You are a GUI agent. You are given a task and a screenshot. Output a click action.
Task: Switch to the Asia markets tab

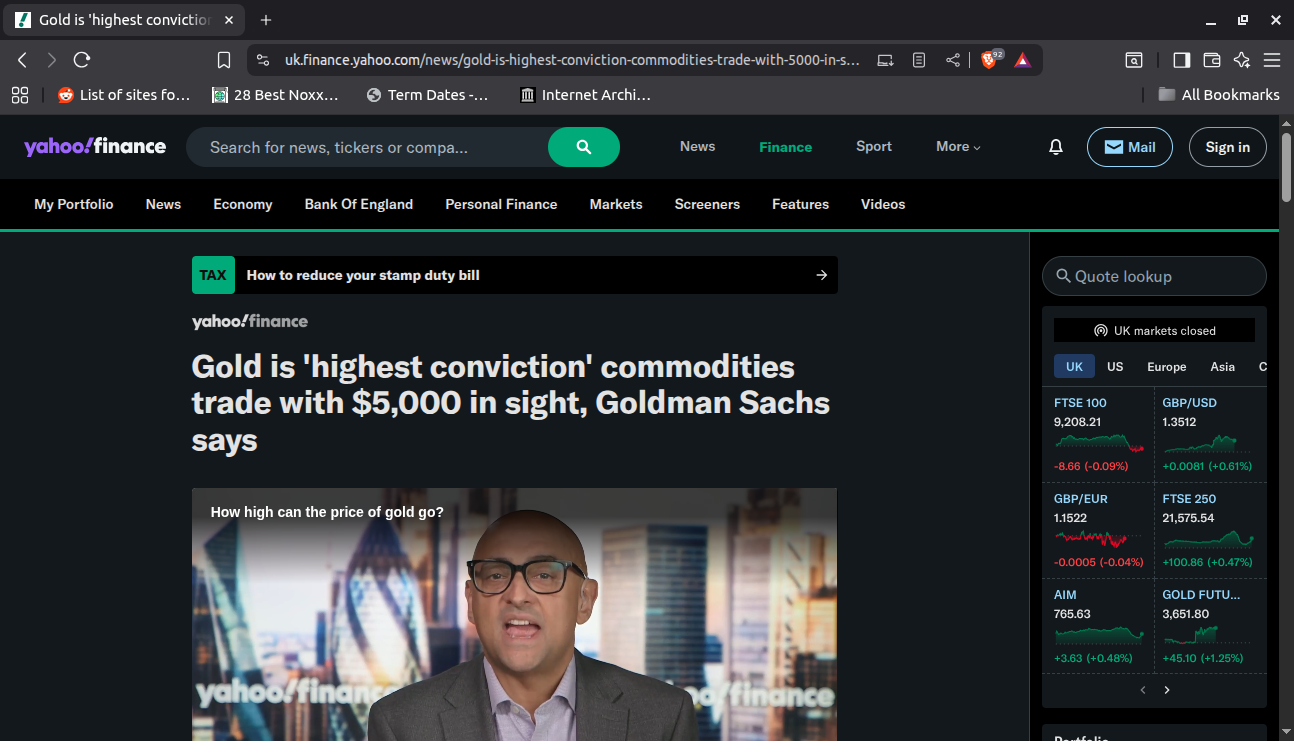[1223, 367]
